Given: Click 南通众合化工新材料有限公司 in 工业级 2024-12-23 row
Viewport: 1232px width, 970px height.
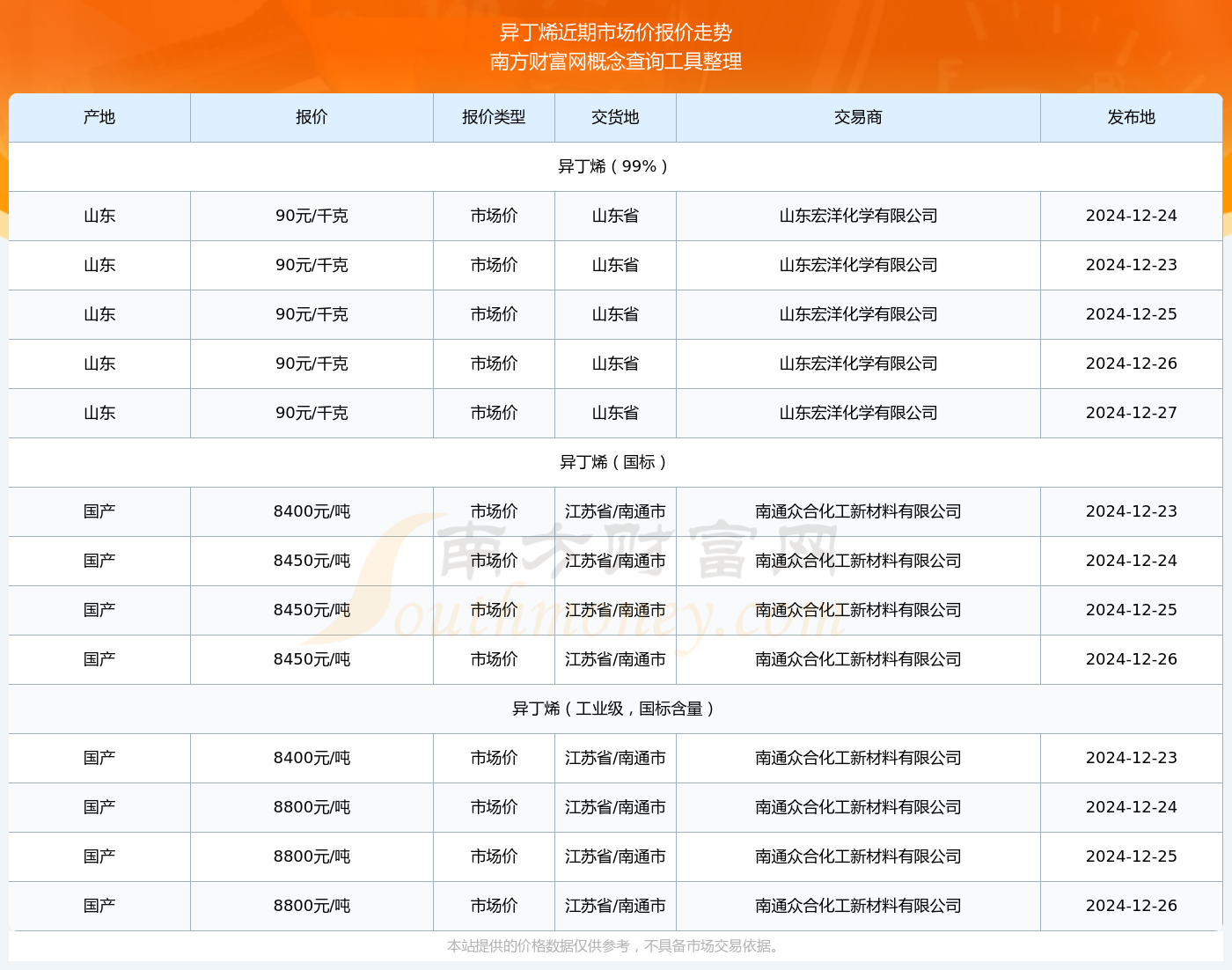Looking at the screenshot, I should (858, 758).
